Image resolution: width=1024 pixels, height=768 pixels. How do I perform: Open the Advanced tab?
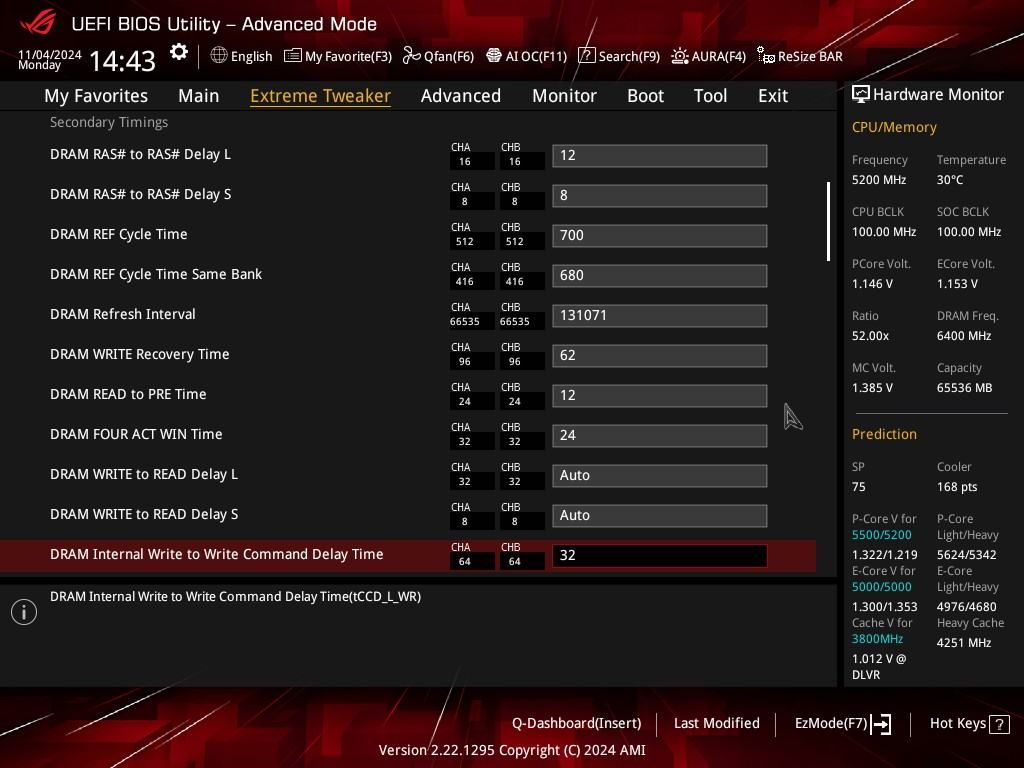pos(460,96)
